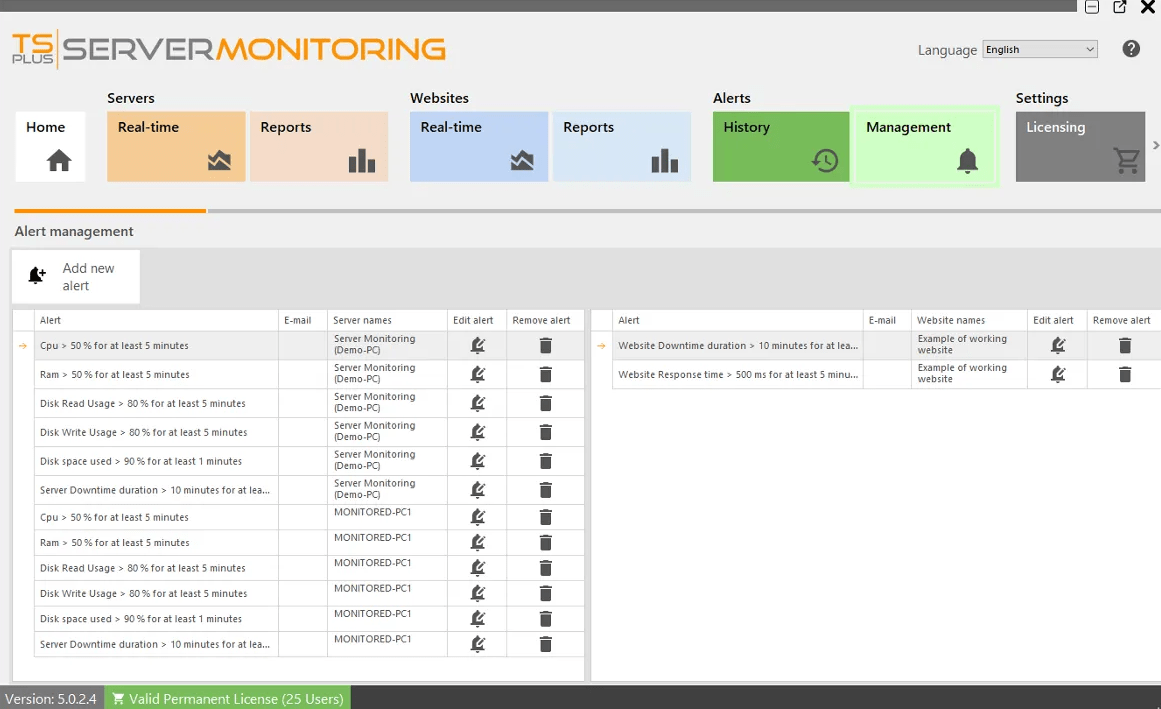Click Website names column header
Screen dimensions: 1161x709
pyautogui.click(x=969, y=320)
